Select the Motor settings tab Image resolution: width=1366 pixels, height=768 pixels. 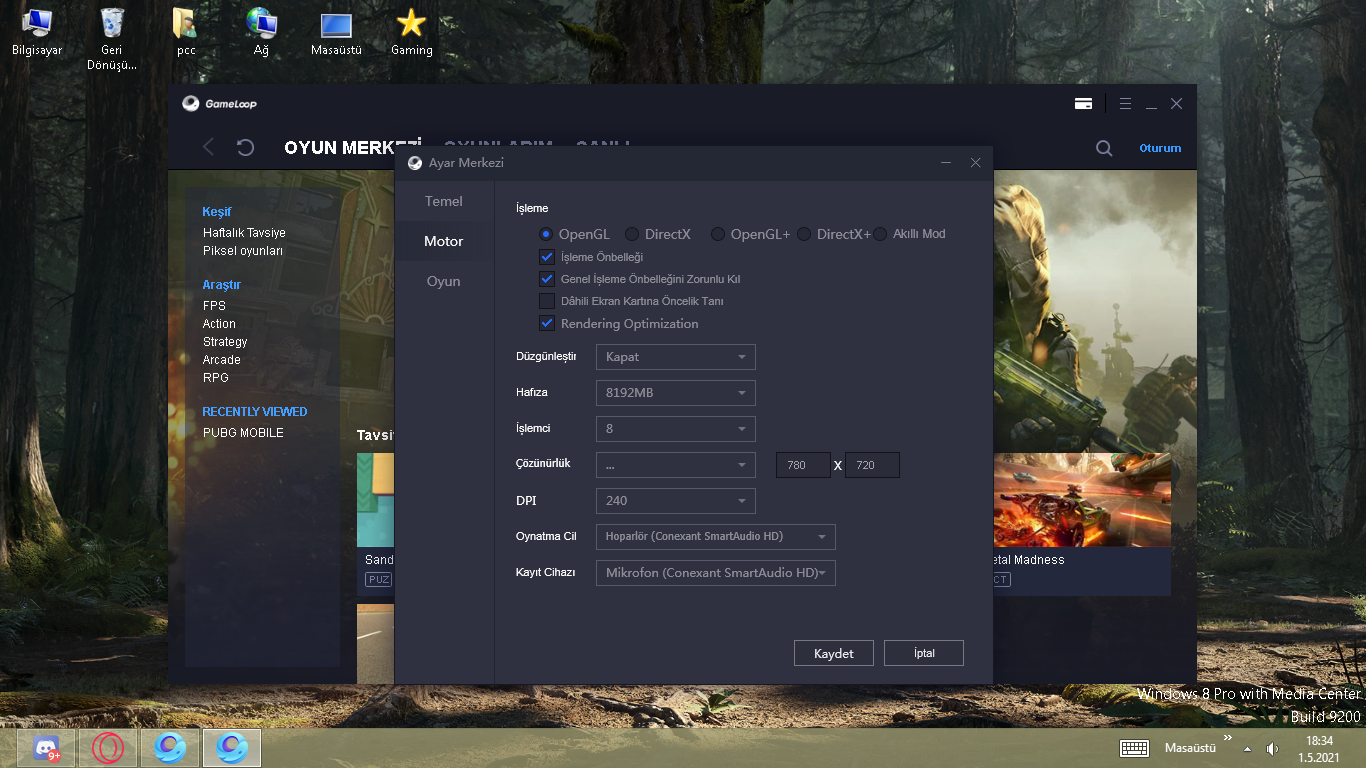444,241
